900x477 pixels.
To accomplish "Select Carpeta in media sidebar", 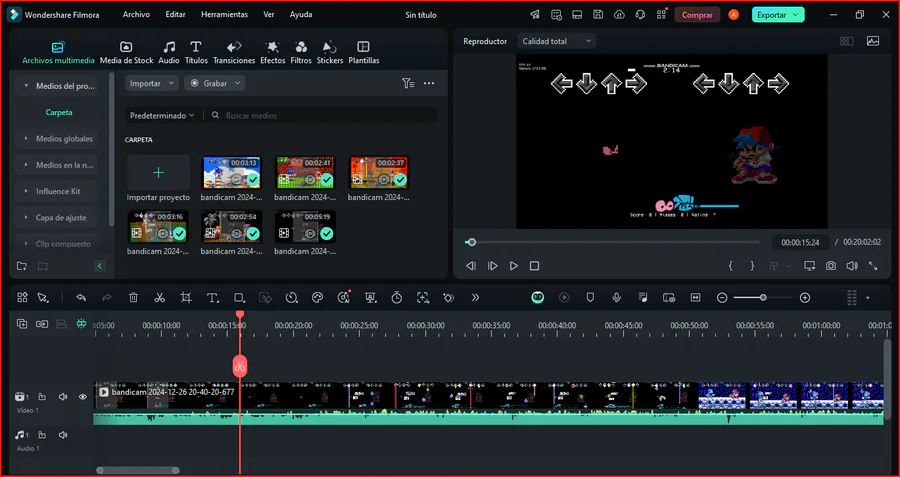I will click(x=59, y=113).
